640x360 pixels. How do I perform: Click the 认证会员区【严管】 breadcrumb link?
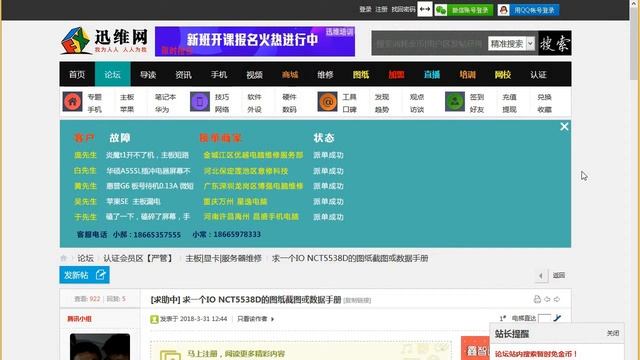(x=139, y=258)
